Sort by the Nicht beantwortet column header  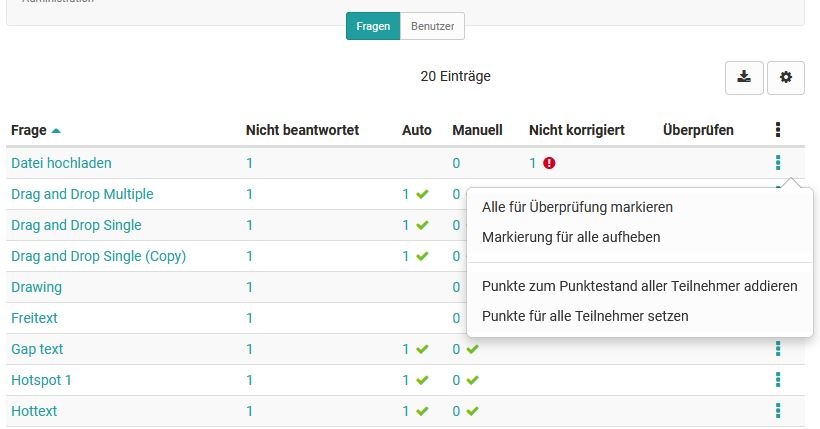coord(302,130)
